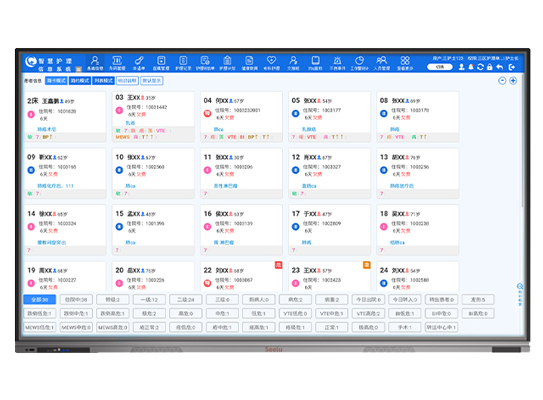This screenshot has height=400, width=543.
Task: Click the VTE高危 2 filter button
Action: pos(368,313)
